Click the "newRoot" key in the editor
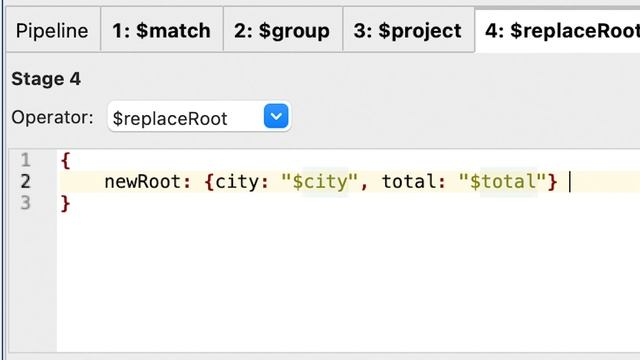The width and height of the screenshot is (640, 360). pos(142,182)
